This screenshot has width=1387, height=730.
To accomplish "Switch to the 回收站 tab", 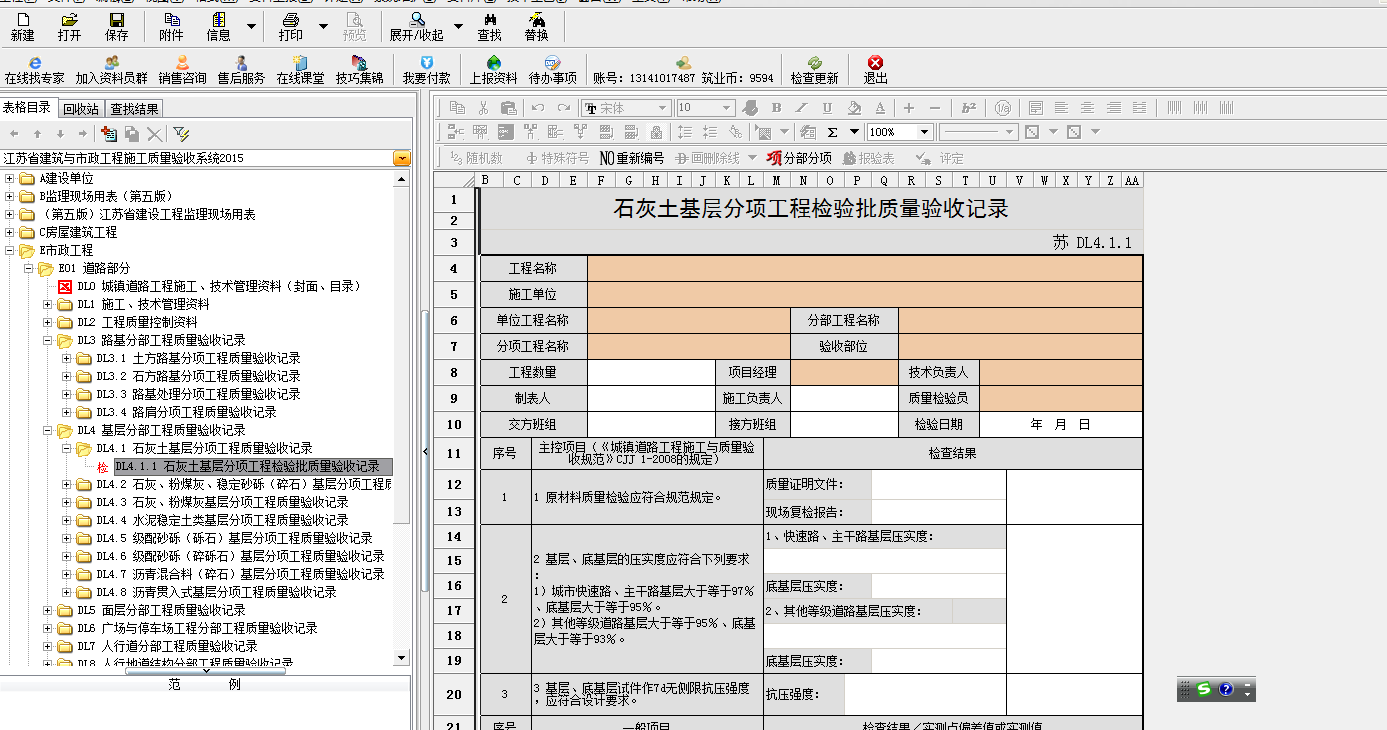I will pos(80,109).
